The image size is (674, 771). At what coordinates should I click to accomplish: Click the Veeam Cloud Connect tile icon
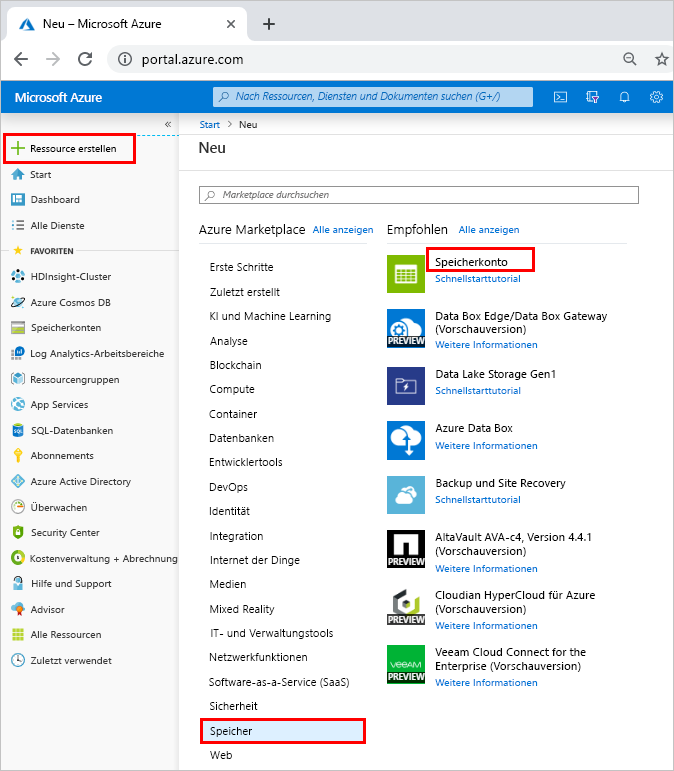[406, 664]
